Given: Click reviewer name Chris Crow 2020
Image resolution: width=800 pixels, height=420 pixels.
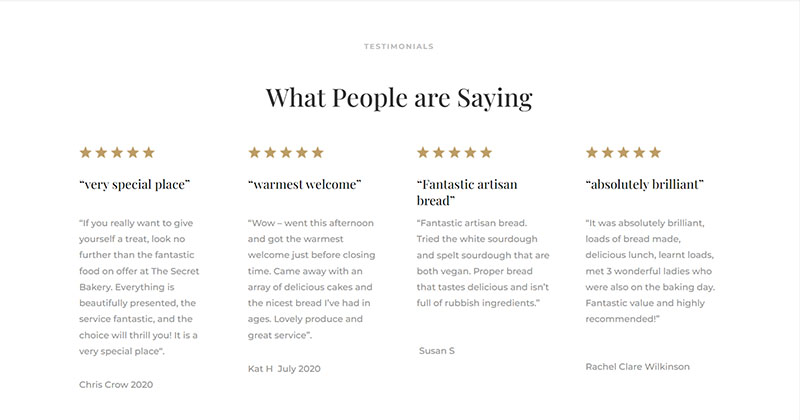Looking at the screenshot, I should pyautogui.click(x=116, y=384).
